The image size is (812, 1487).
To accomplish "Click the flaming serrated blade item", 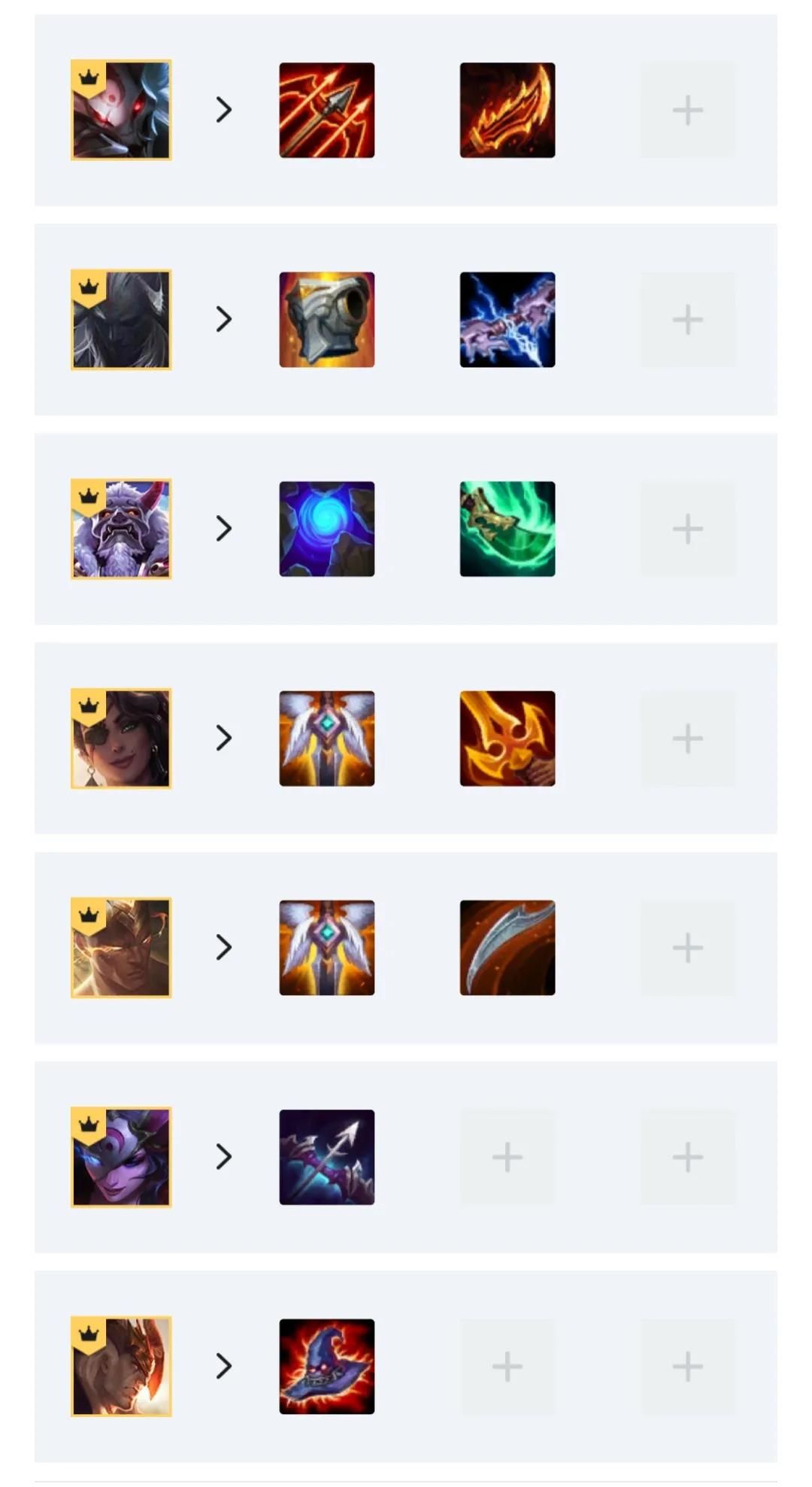I will click(507, 110).
